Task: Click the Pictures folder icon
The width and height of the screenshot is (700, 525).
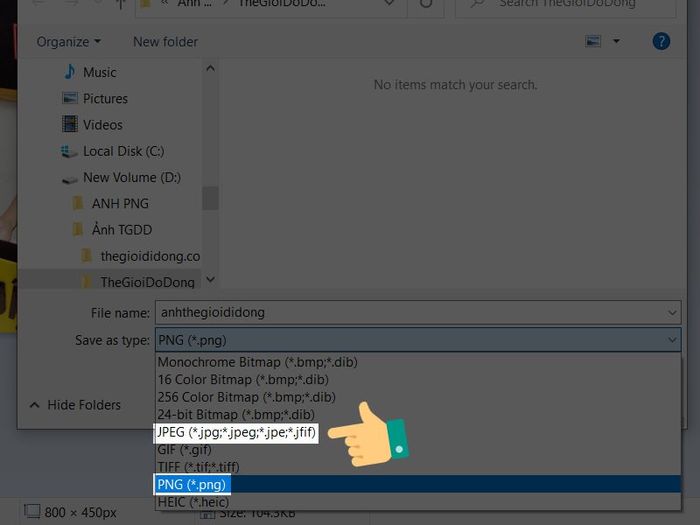Action: point(70,98)
